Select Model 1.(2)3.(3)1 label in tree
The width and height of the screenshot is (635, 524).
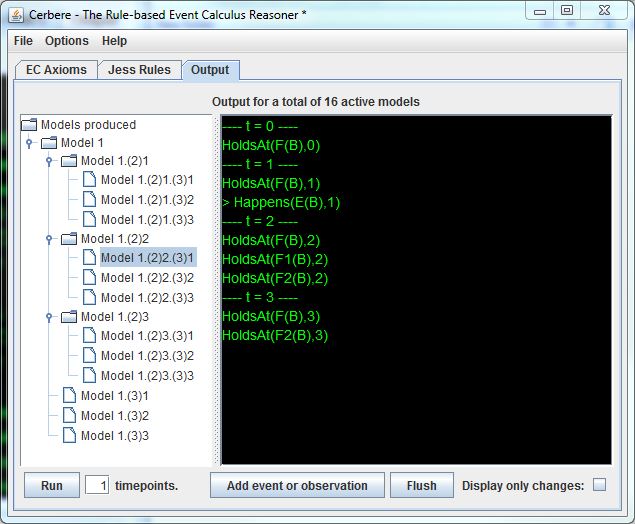coord(147,336)
